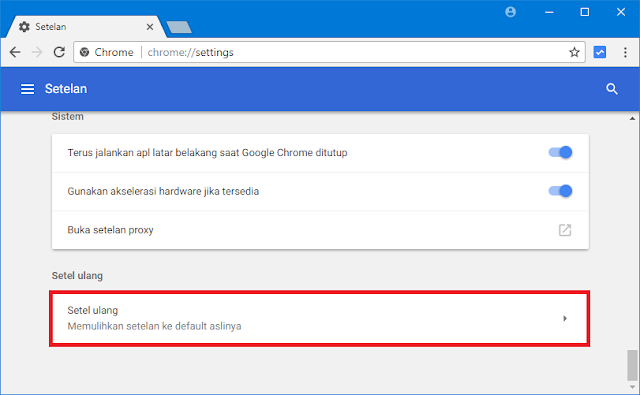Open the external link icon for proxy settings

(565, 230)
